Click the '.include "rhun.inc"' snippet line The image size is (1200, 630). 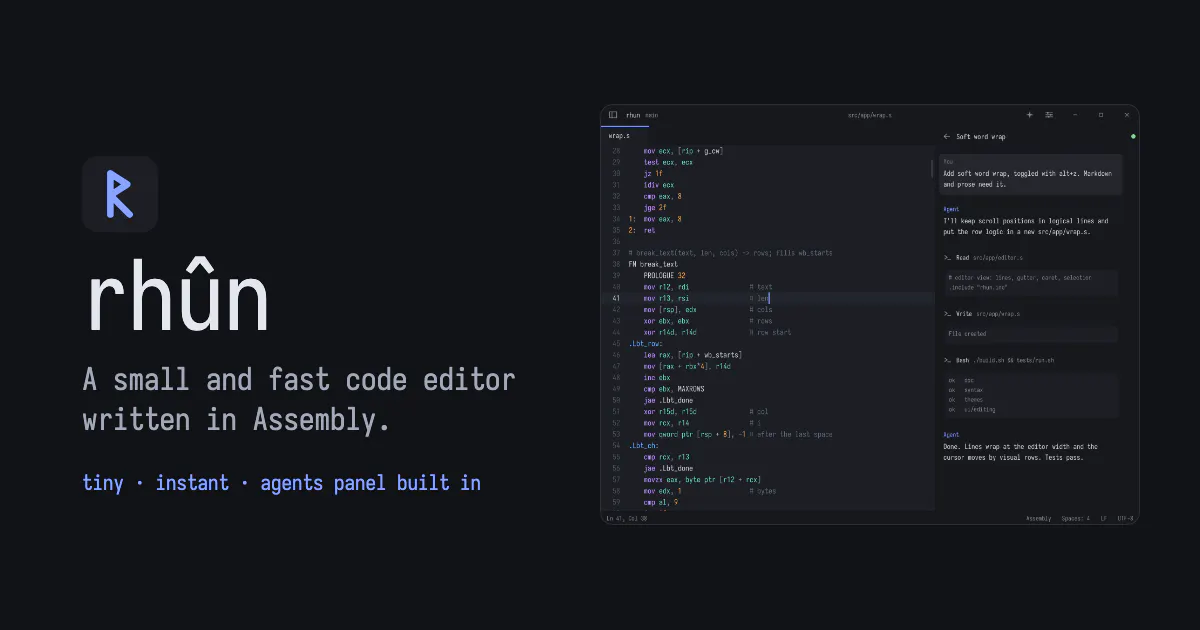[978, 287]
